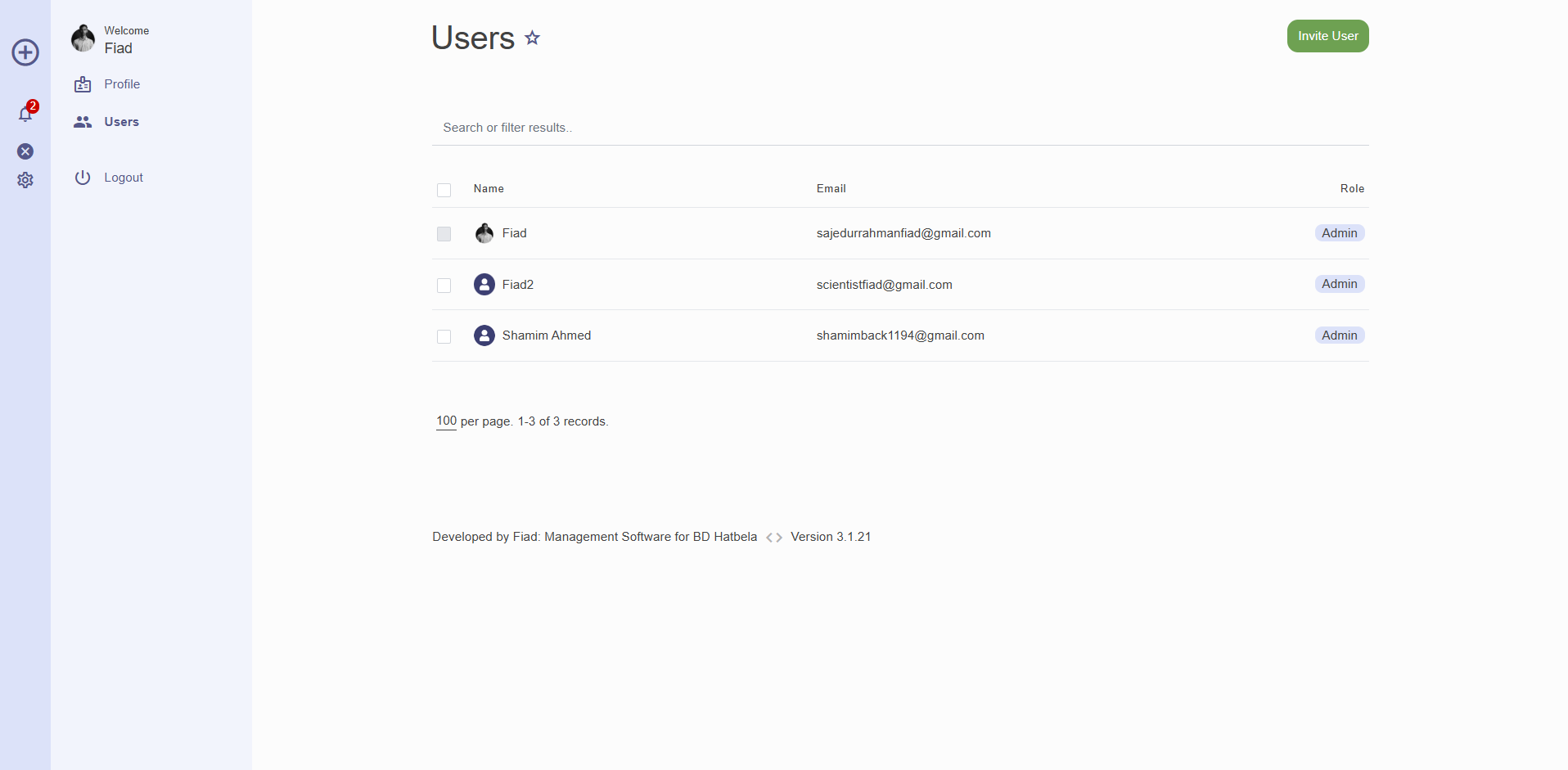Open the notifications bell icon
This screenshot has height=770, width=1568.
pyautogui.click(x=25, y=115)
